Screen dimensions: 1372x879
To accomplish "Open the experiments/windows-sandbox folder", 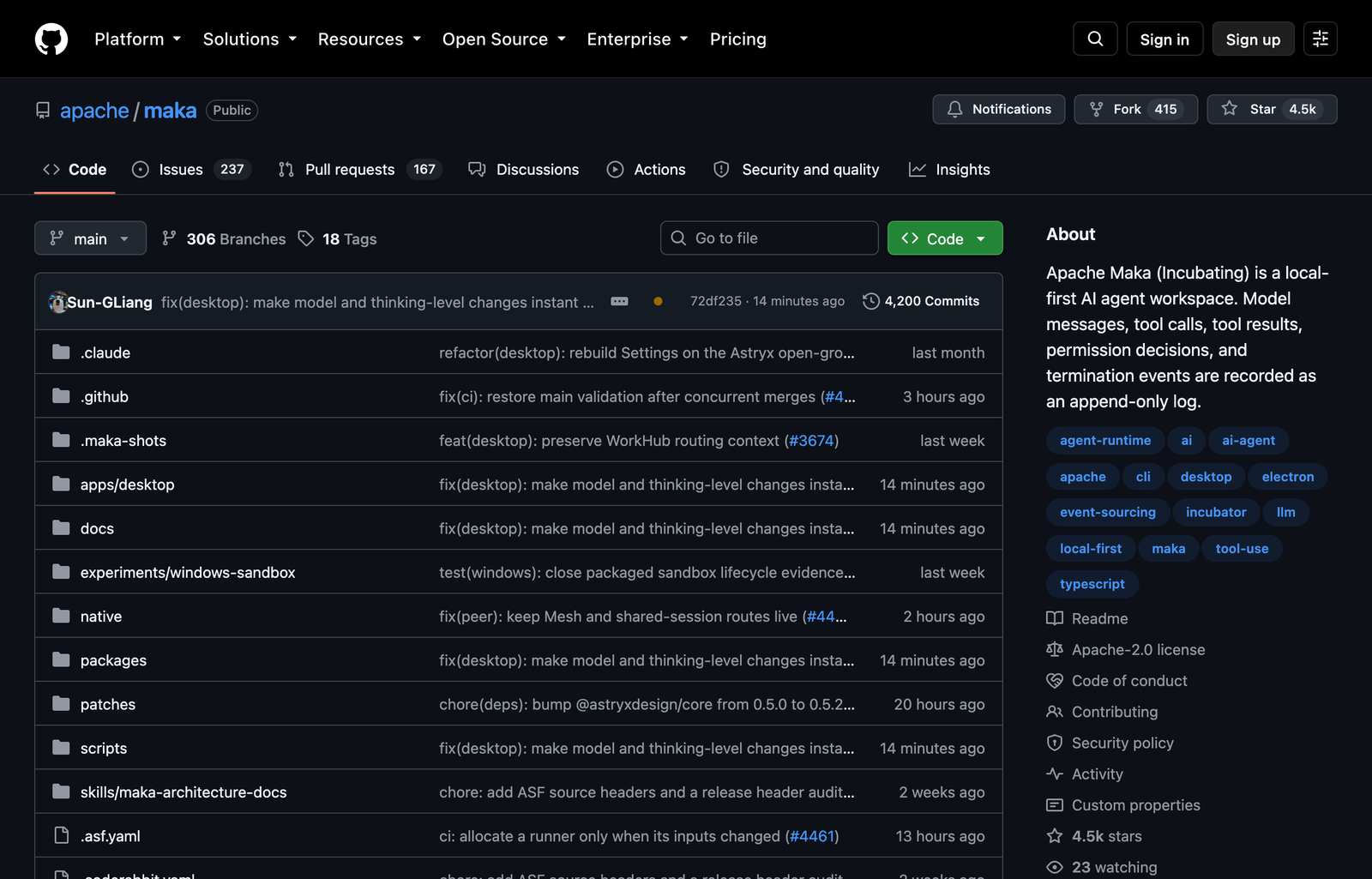I will point(188,572).
